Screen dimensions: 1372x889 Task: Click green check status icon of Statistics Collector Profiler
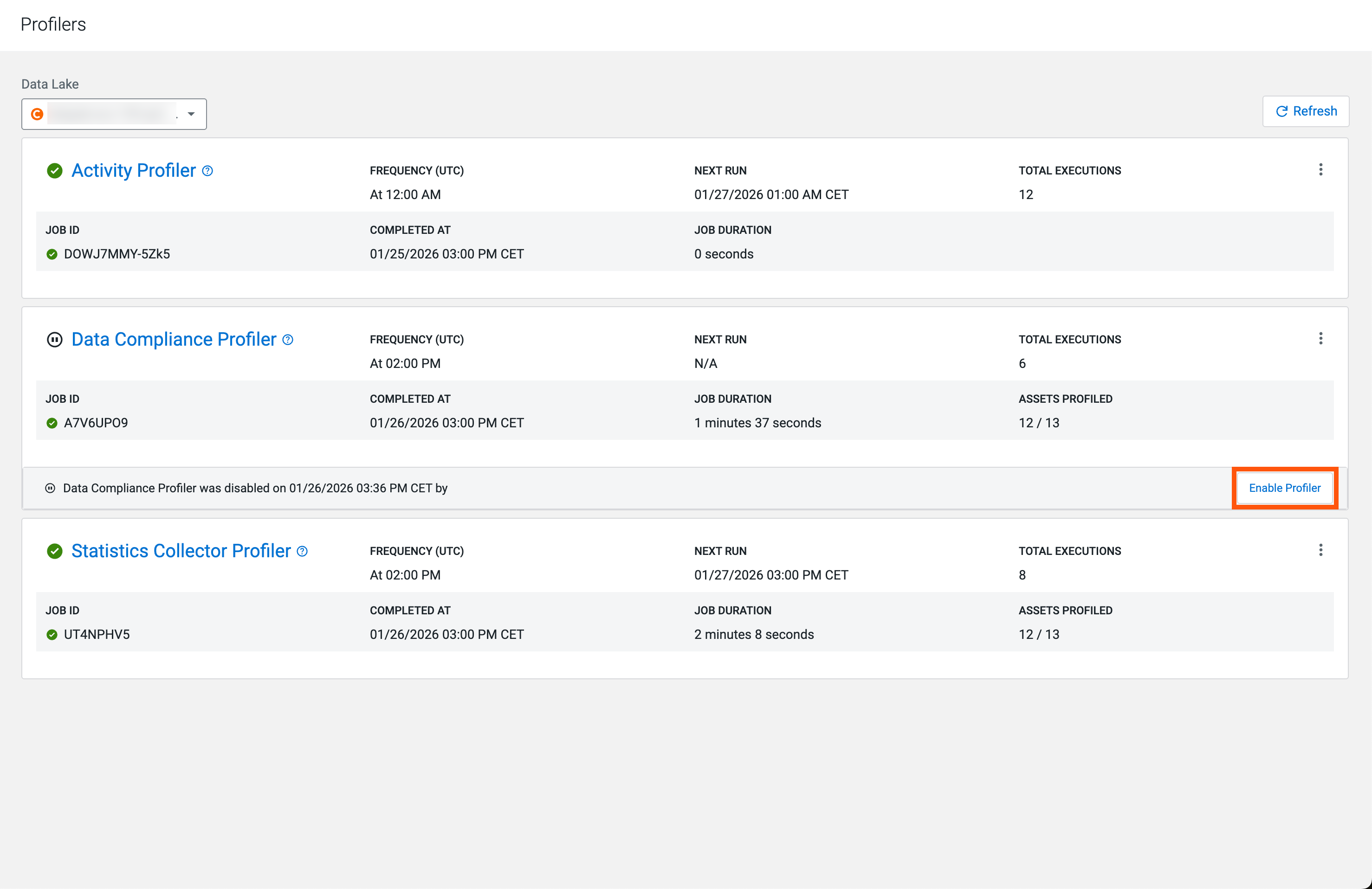(55, 551)
